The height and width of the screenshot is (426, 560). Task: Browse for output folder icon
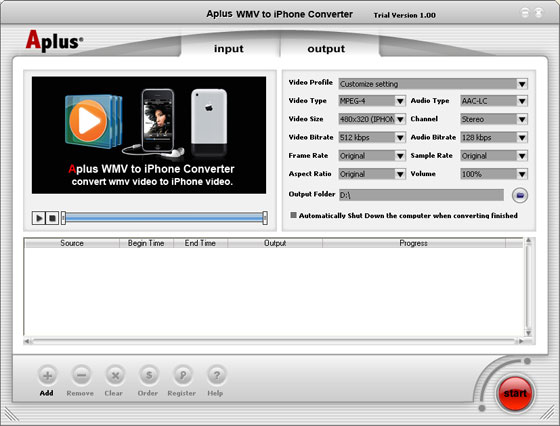coord(520,195)
